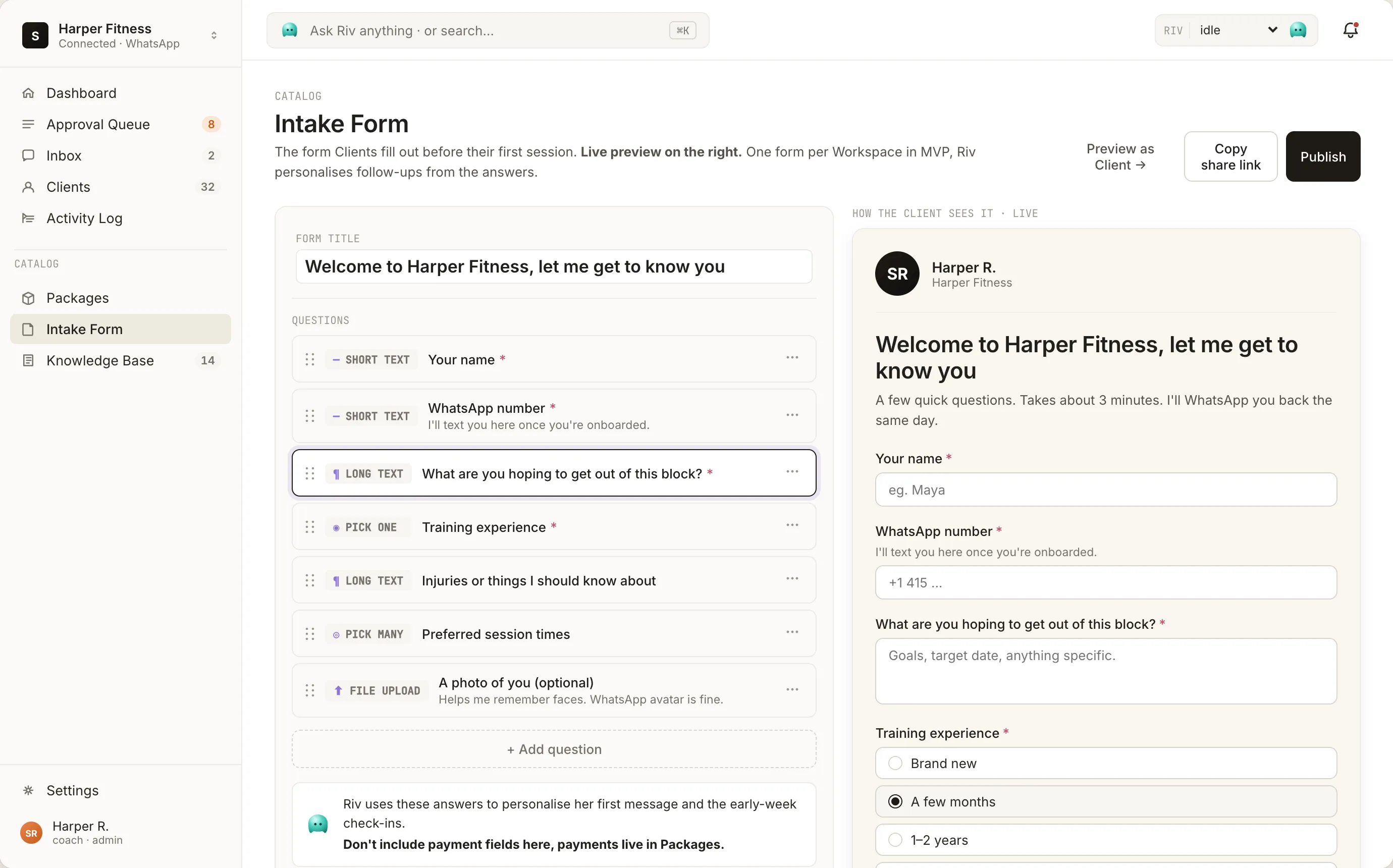Click drag handle of Injuries question
The height and width of the screenshot is (868, 1393).
coord(310,580)
